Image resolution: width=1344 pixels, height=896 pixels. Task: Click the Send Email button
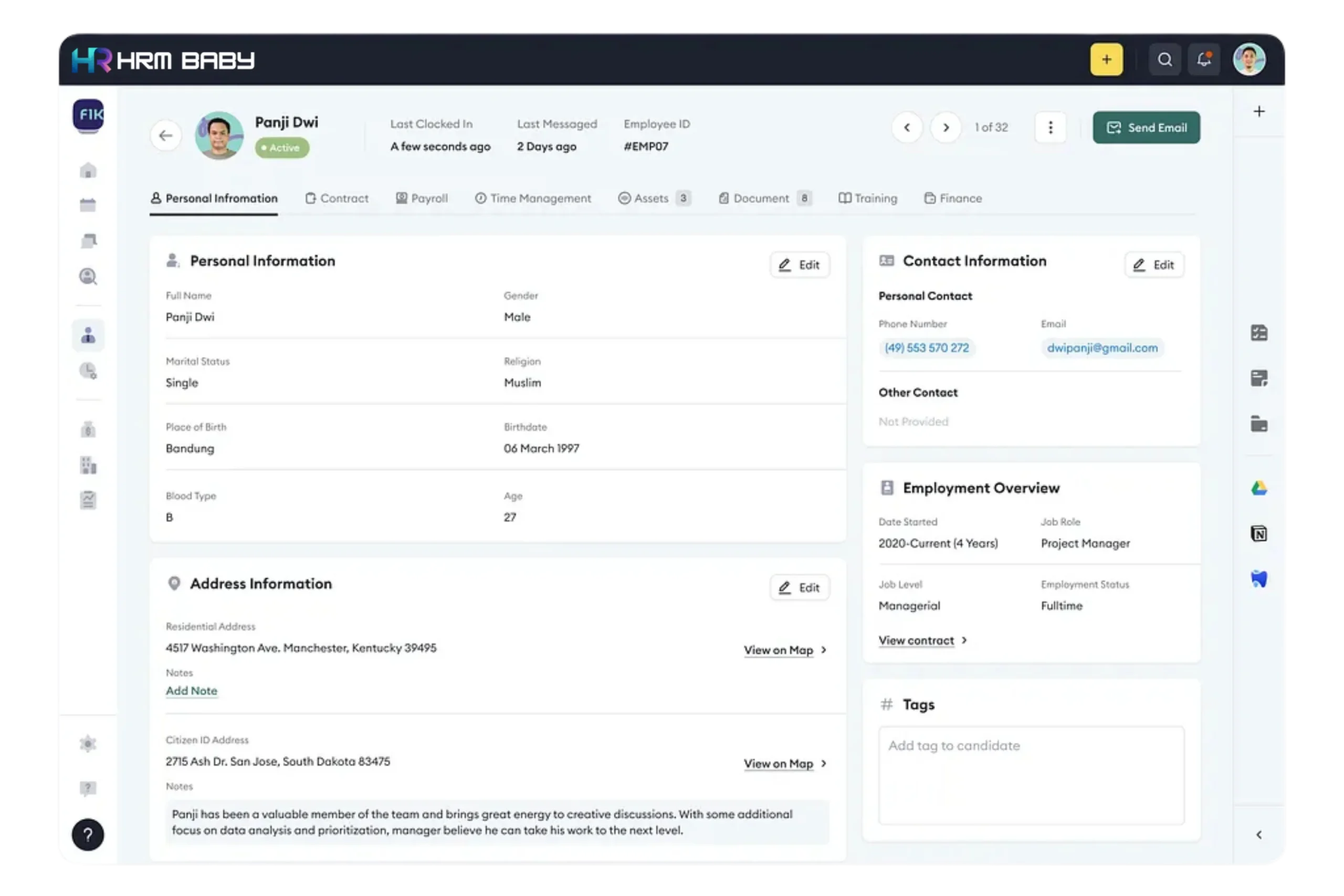point(1146,128)
